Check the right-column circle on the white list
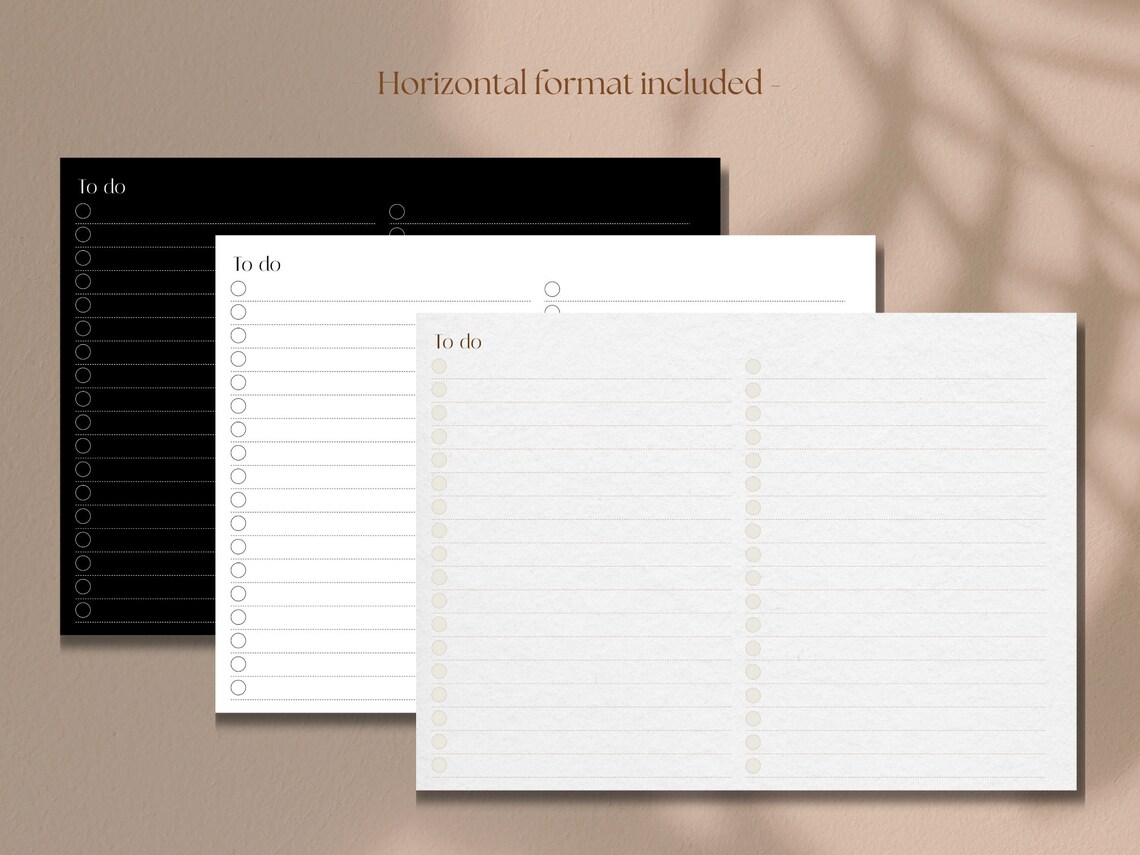The height and width of the screenshot is (855, 1140). click(x=550, y=288)
